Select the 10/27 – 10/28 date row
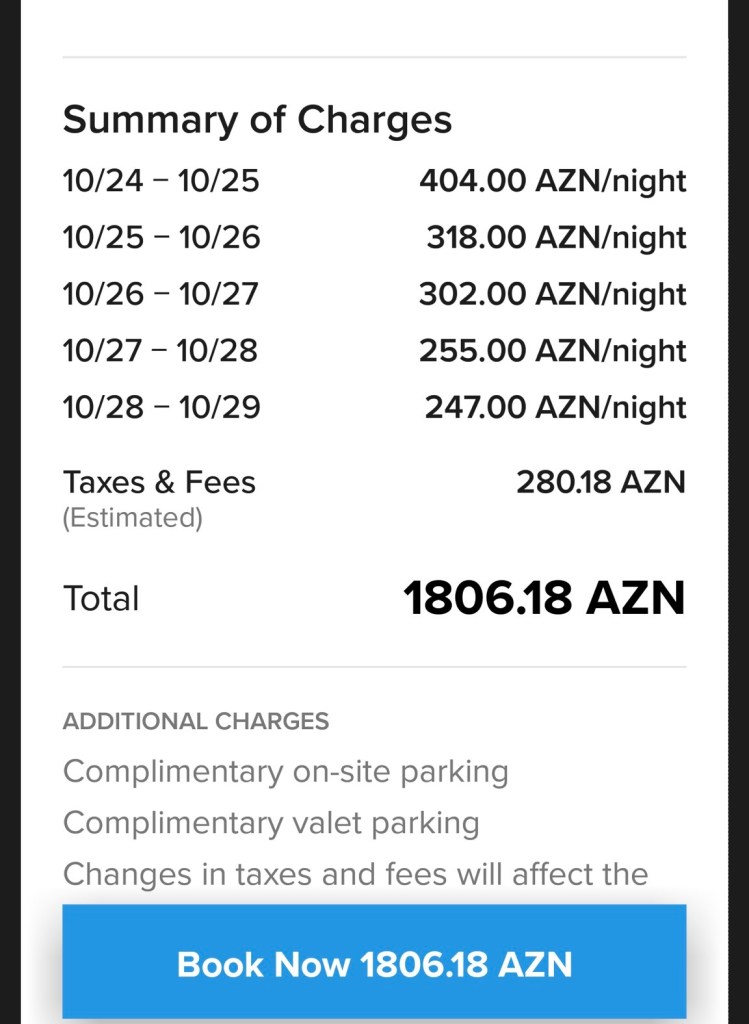Viewport: 749px width, 1024px height. [x=161, y=351]
